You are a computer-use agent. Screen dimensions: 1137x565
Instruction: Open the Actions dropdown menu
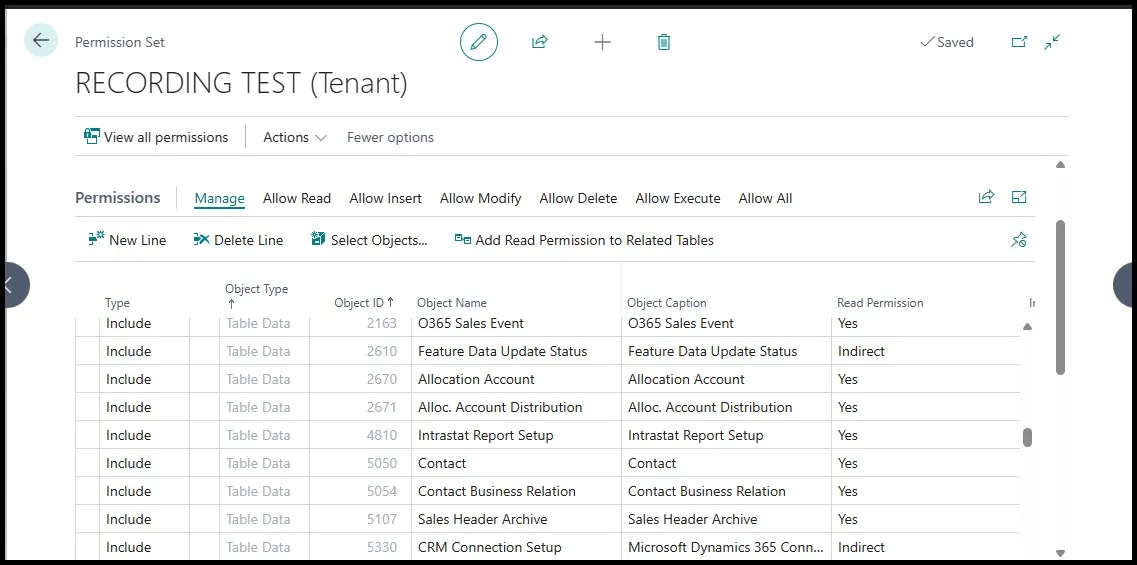click(294, 137)
